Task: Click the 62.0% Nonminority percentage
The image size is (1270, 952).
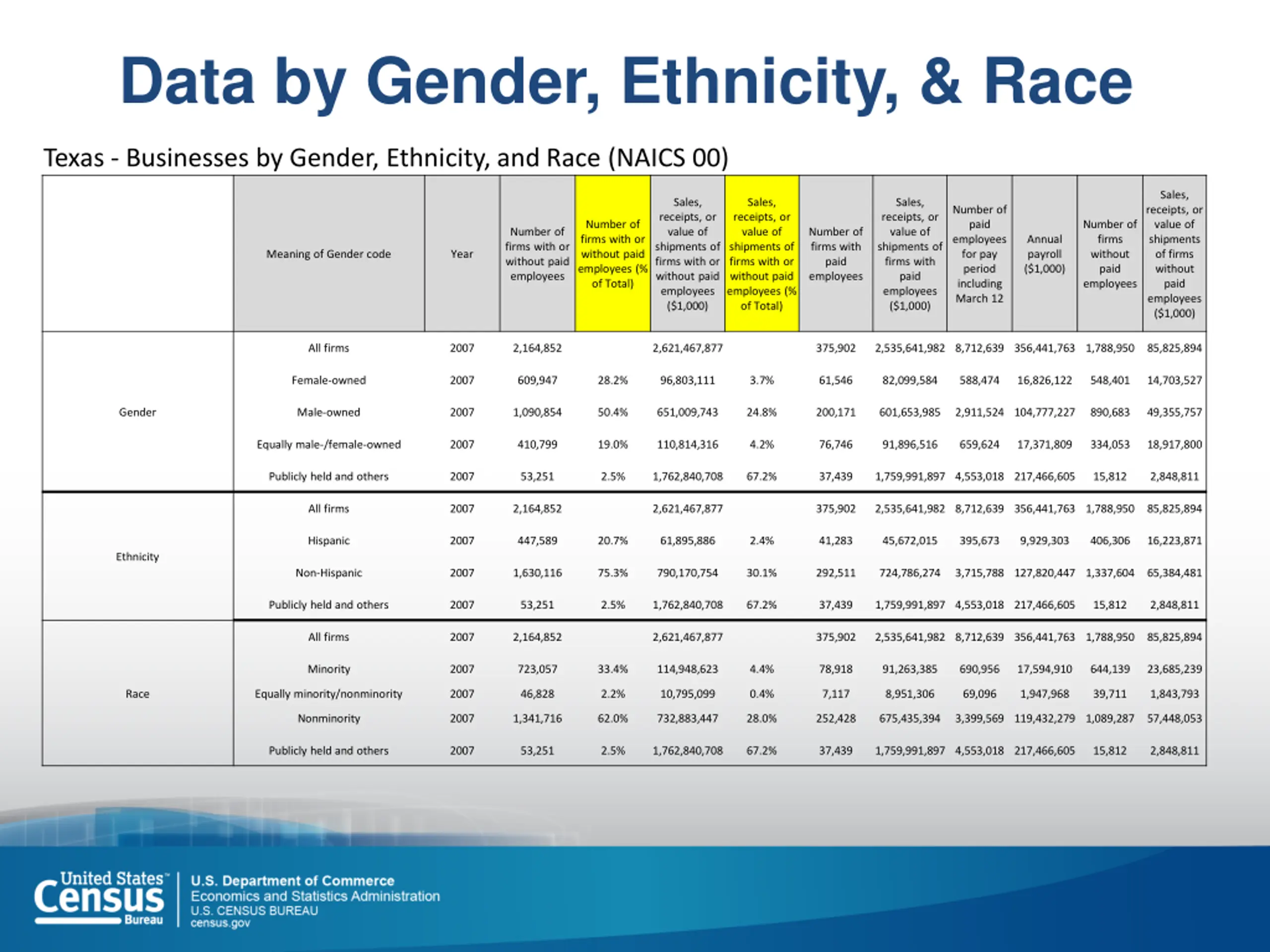Action: point(613,718)
